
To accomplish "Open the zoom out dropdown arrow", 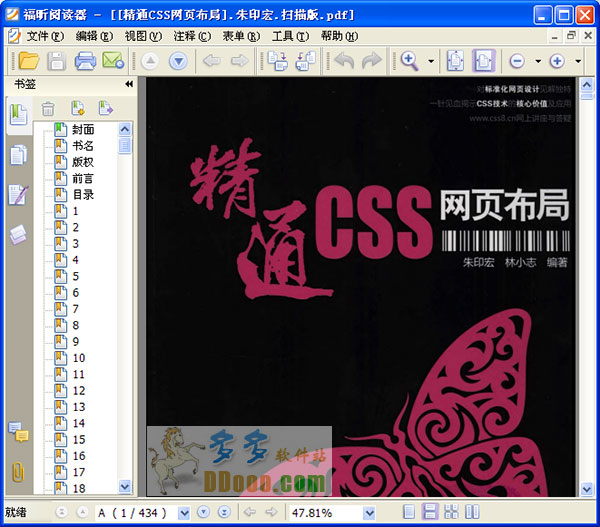I will [538, 61].
